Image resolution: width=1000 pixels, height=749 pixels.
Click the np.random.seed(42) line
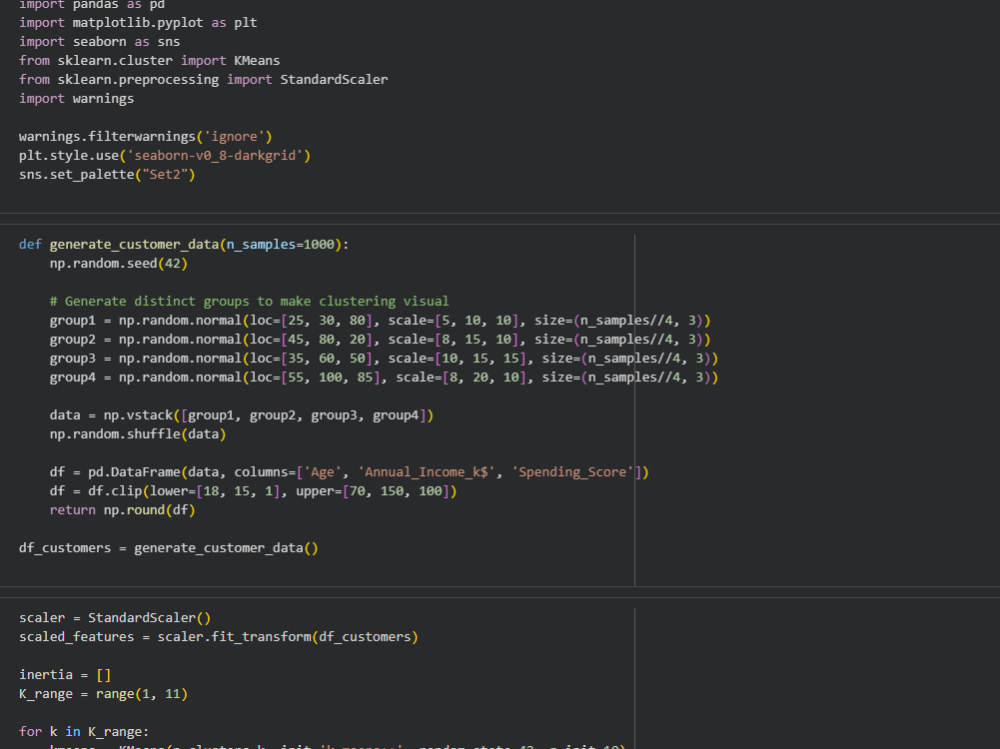119,263
